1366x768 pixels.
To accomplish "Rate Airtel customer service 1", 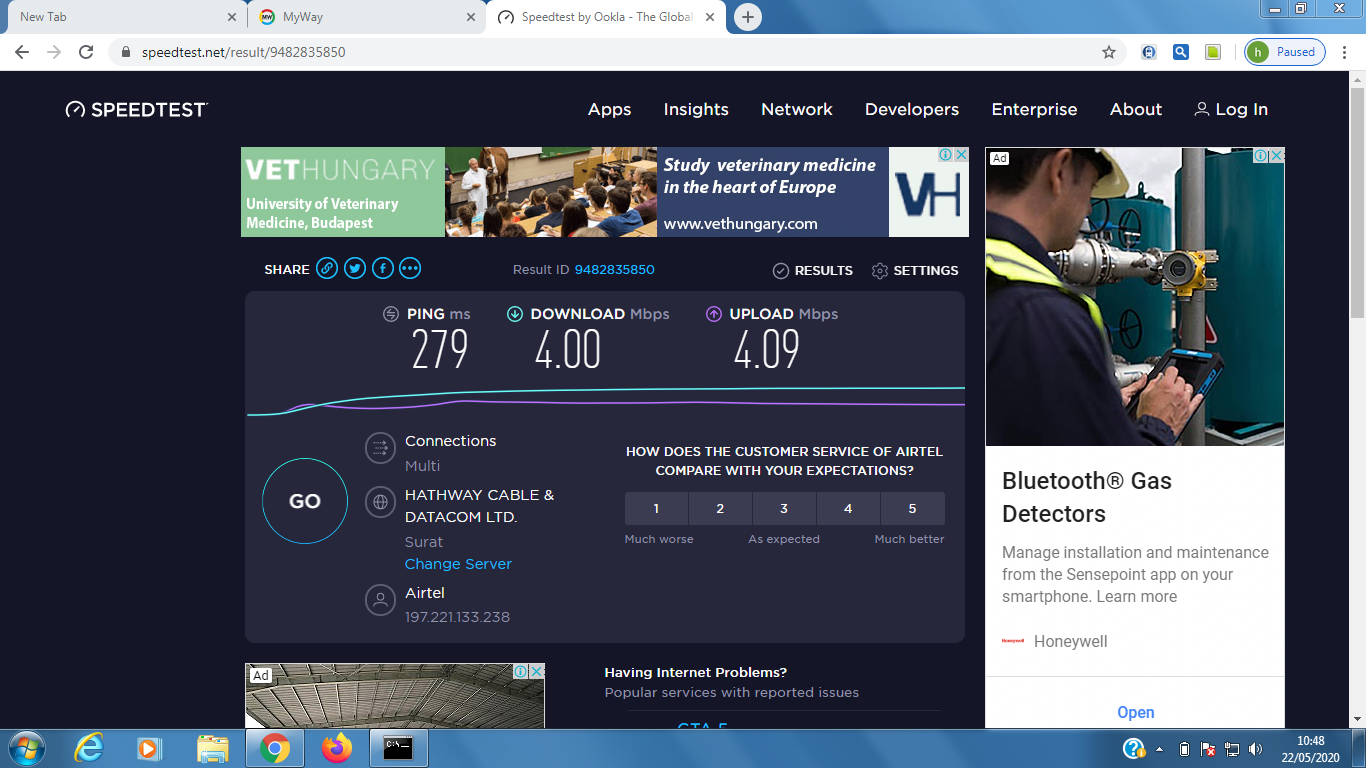I will (656, 509).
